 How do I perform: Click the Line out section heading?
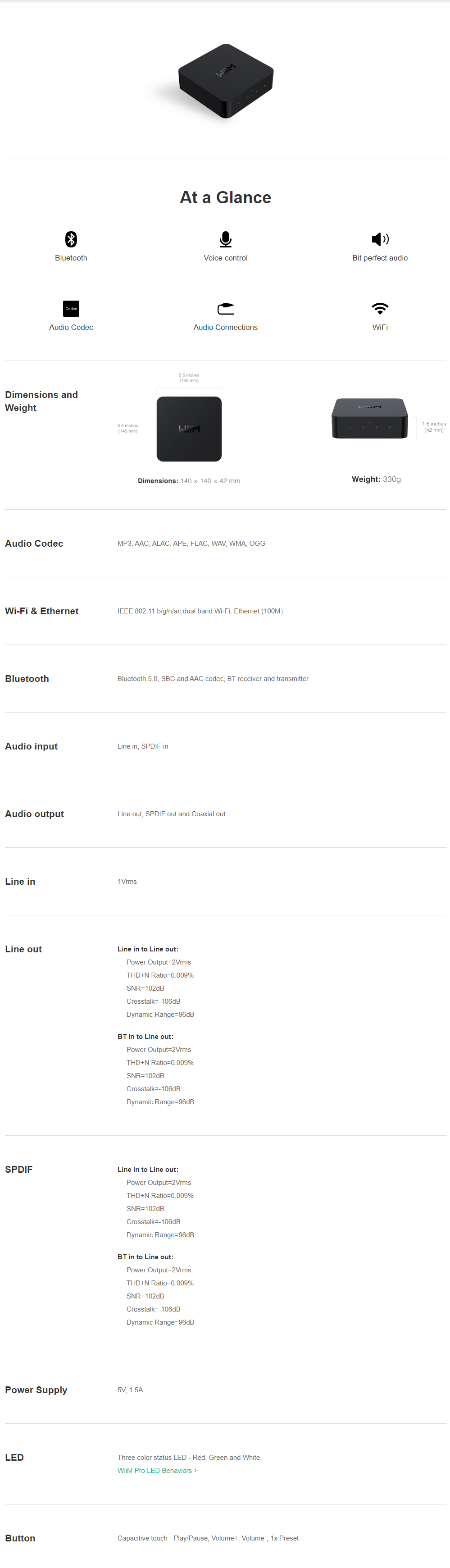(x=24, y=949)
